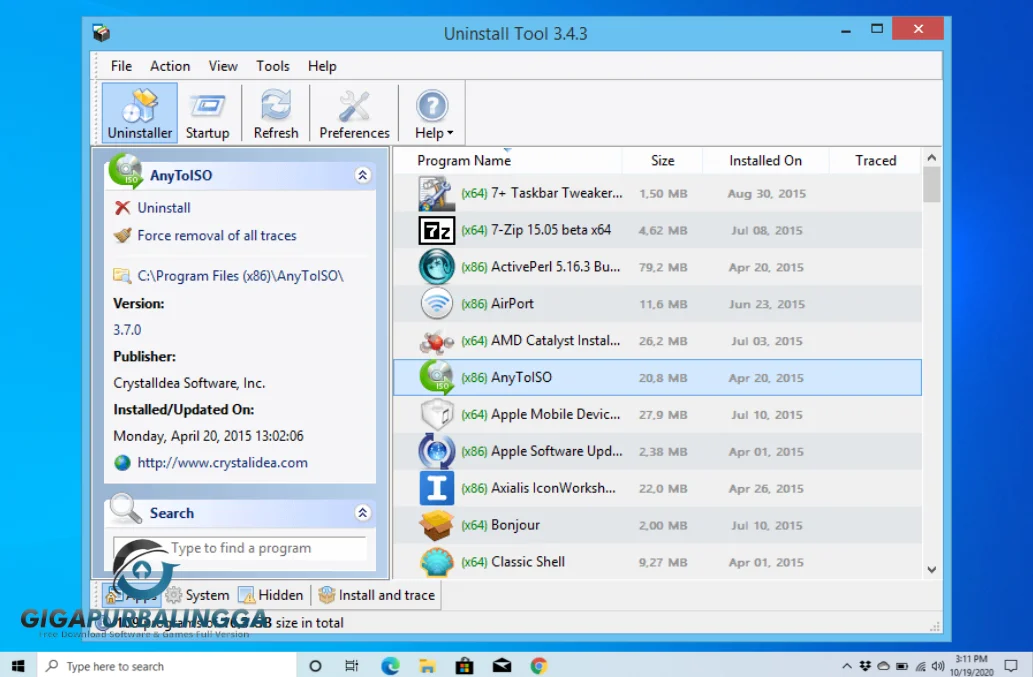Open the Action menu

170,66
